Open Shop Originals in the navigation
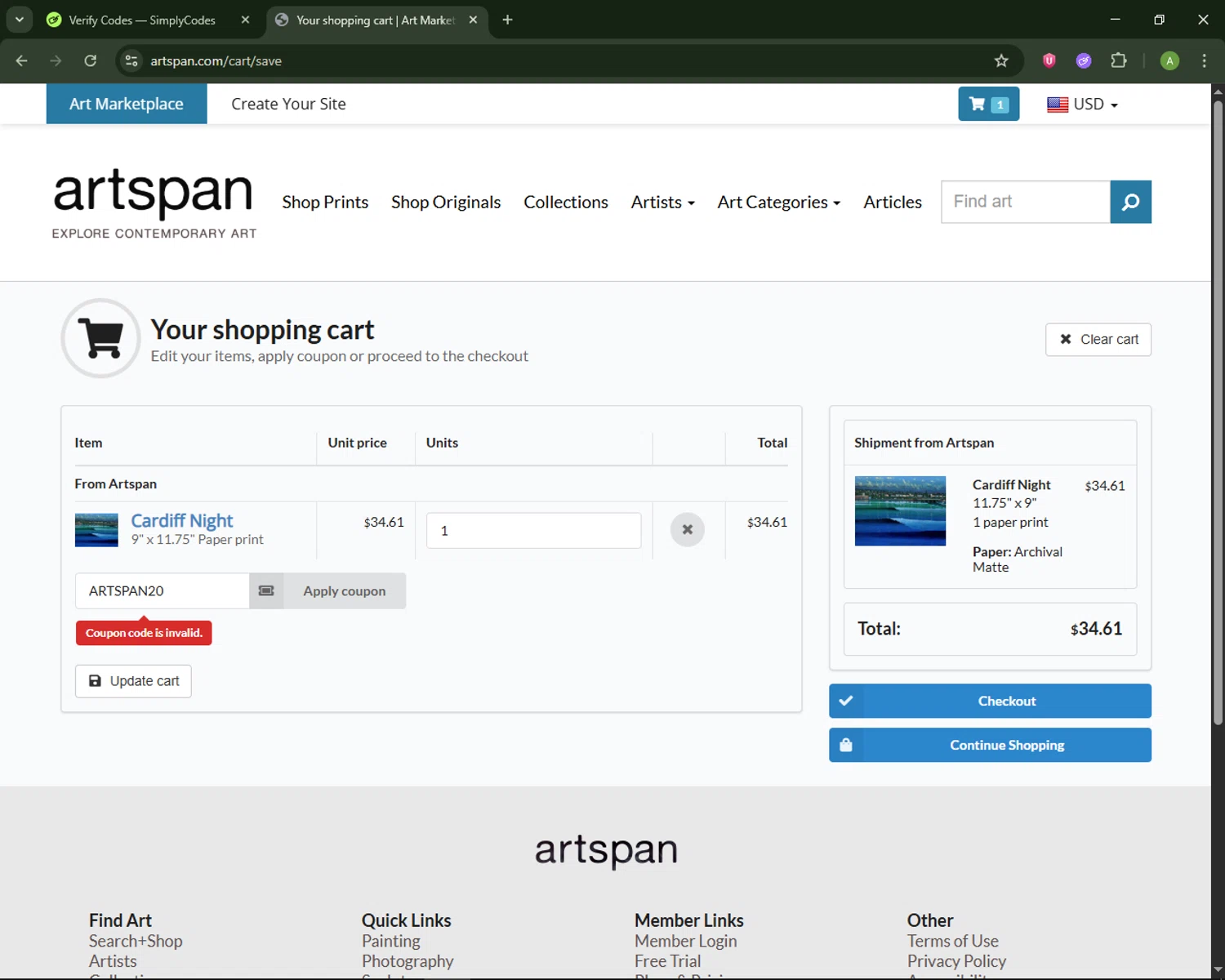Image resolution: width=1225 pixels, height=980 pixels. click(446, 202)
